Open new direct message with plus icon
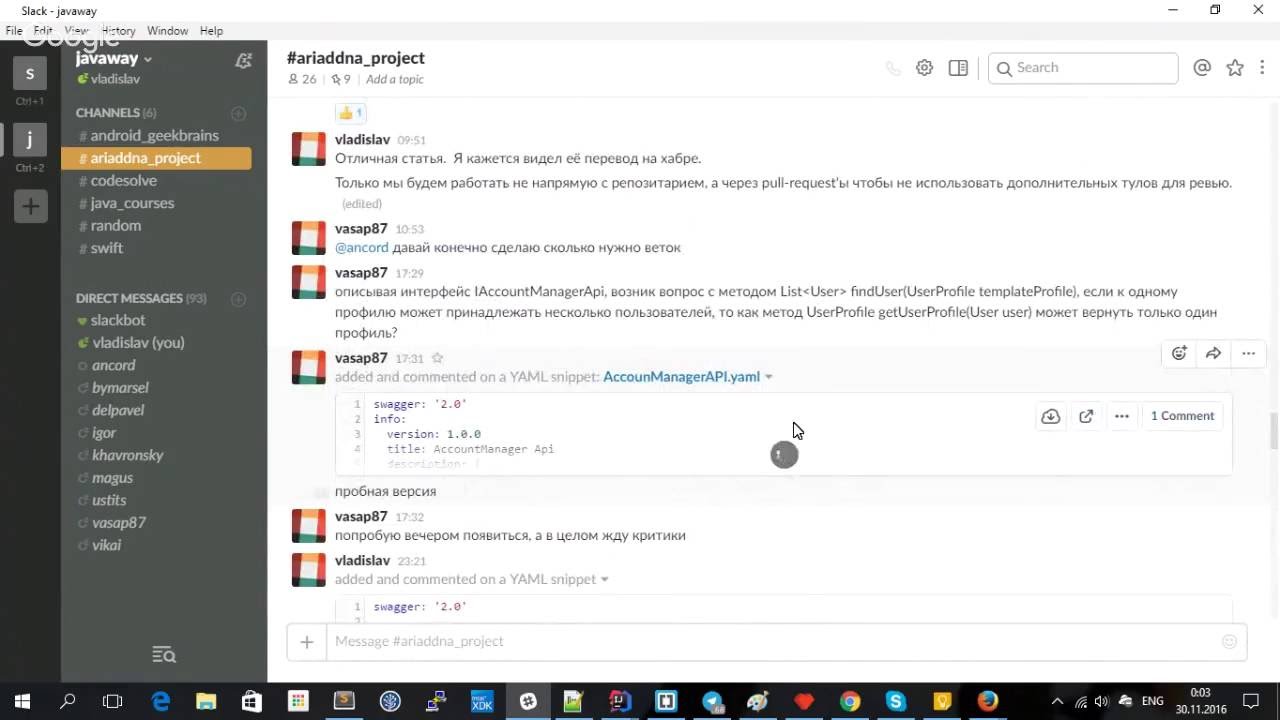1280x720 pixels. pos(238,299)
